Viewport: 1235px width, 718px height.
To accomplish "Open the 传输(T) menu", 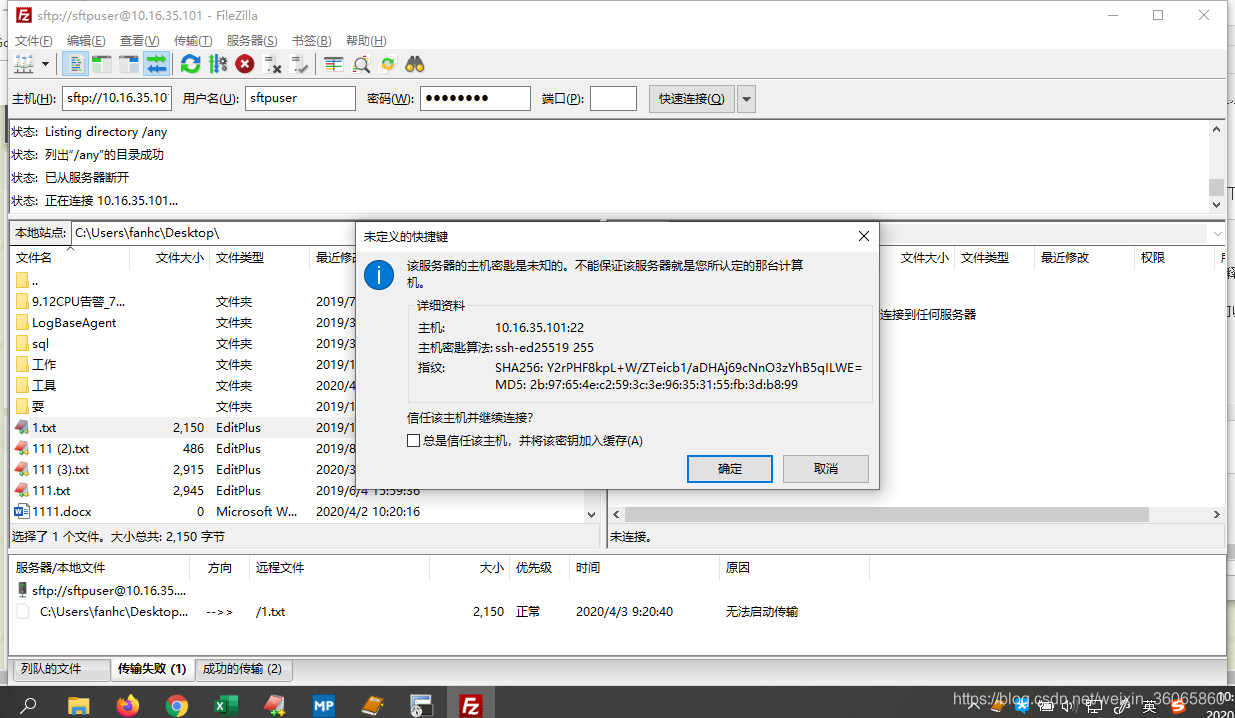I will (193, 41).
